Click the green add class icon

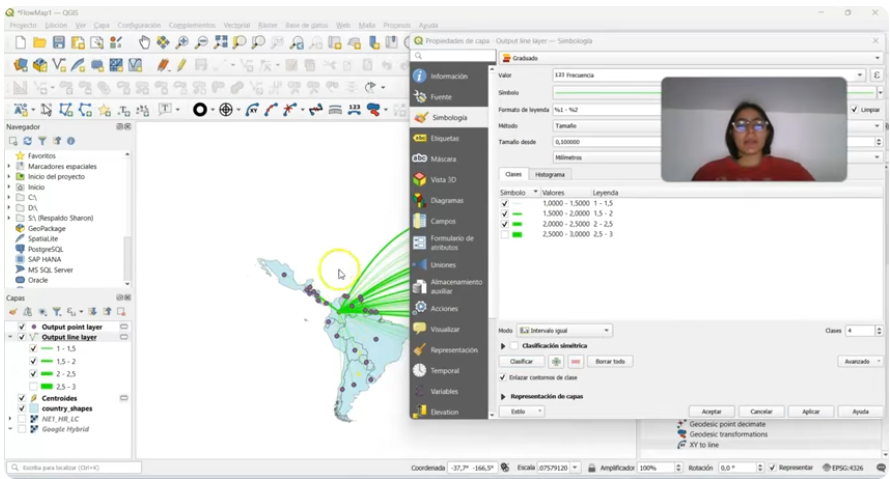pyautogui.click(x=556, y=362)
